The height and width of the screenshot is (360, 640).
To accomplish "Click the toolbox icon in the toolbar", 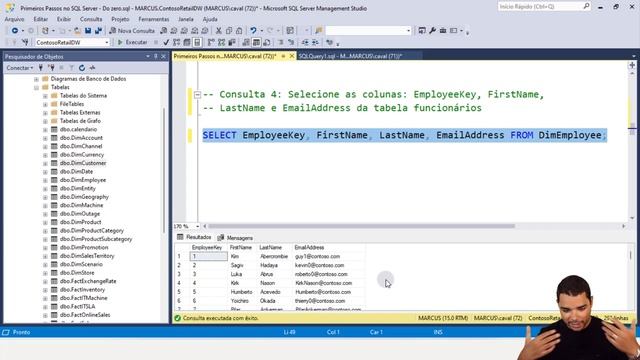I will point(443,31).
